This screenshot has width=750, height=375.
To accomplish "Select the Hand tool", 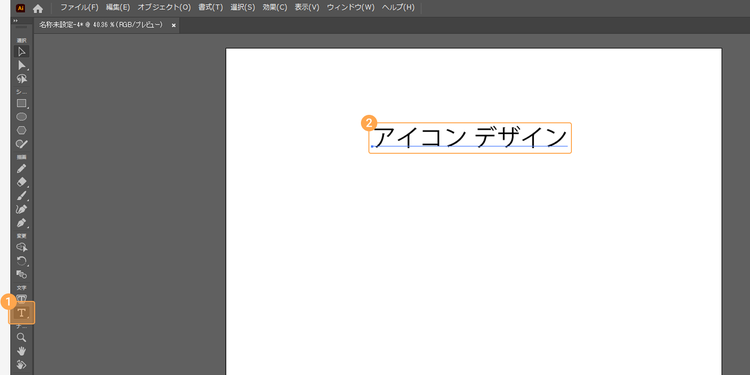I will 22,351.
